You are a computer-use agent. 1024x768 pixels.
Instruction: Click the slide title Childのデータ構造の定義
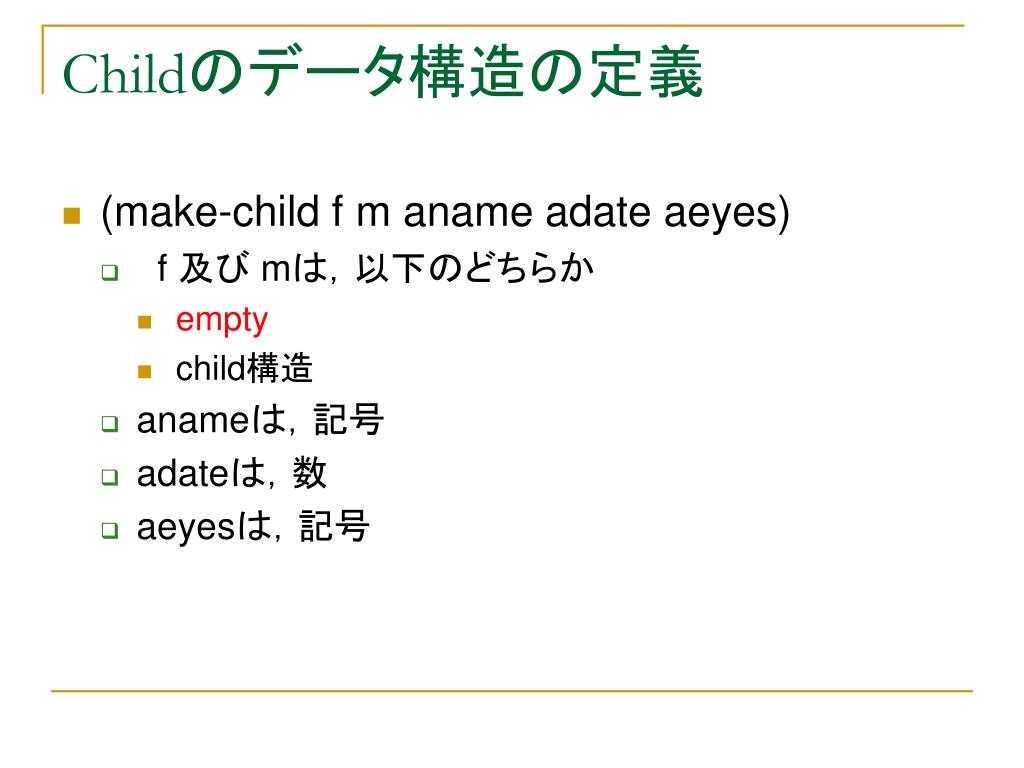tap(383, 72)
